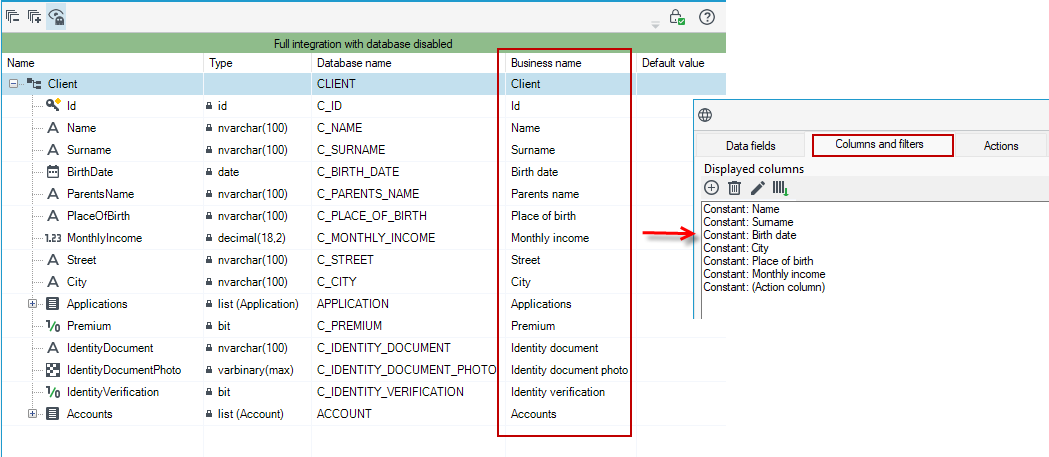Add a displayed column with the plus icon
Image resolution: width=1049 pixels, height=457 pixels.
pos(712,188)
